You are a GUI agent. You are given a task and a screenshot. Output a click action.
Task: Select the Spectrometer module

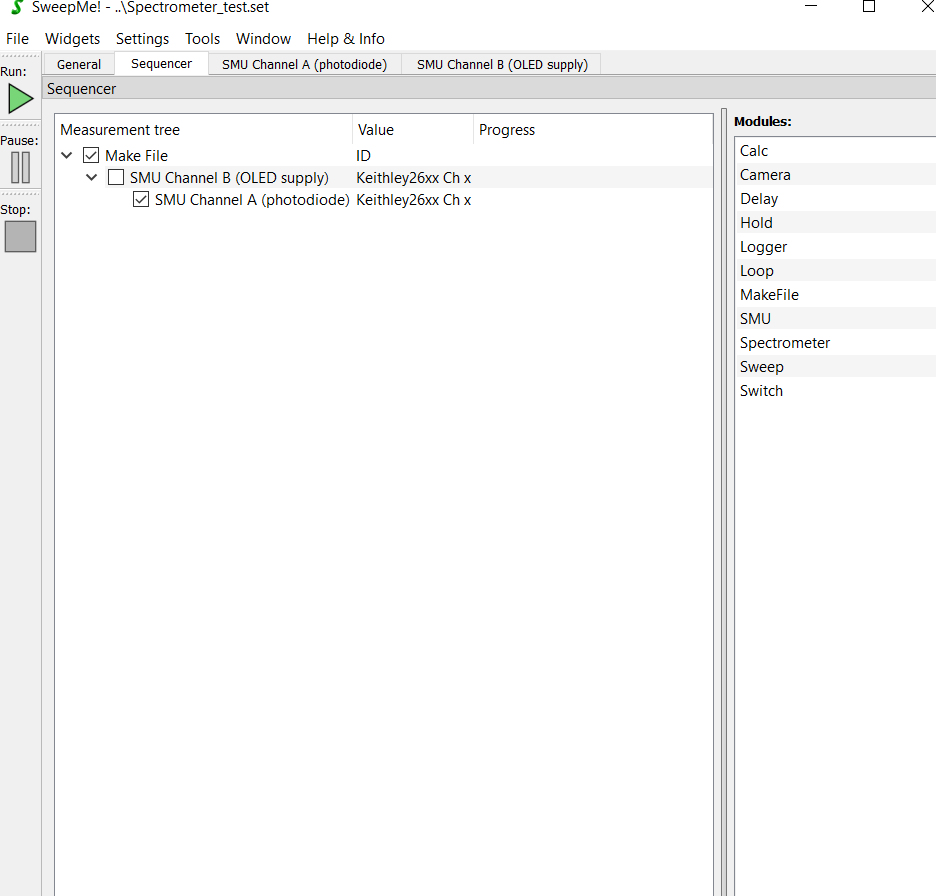836,343
